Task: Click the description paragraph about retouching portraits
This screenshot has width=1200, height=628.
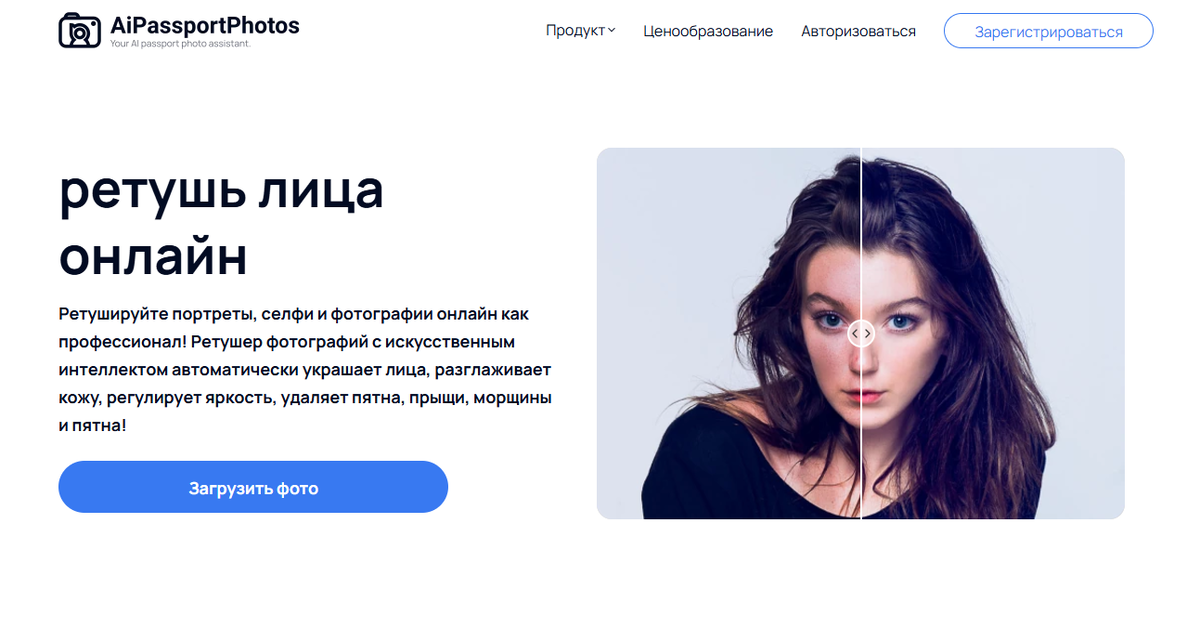Action: (x=306, y=369)
